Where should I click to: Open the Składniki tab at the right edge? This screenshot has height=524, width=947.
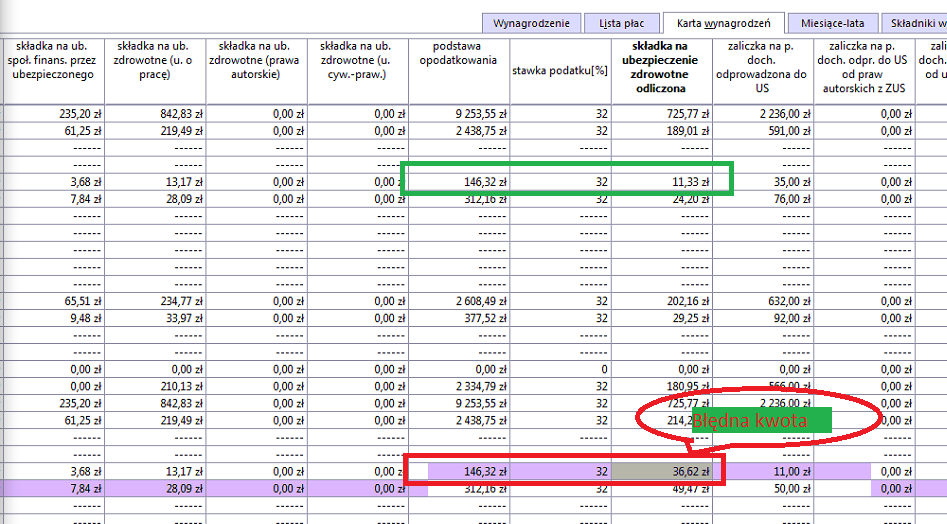(x=914, y=24)
